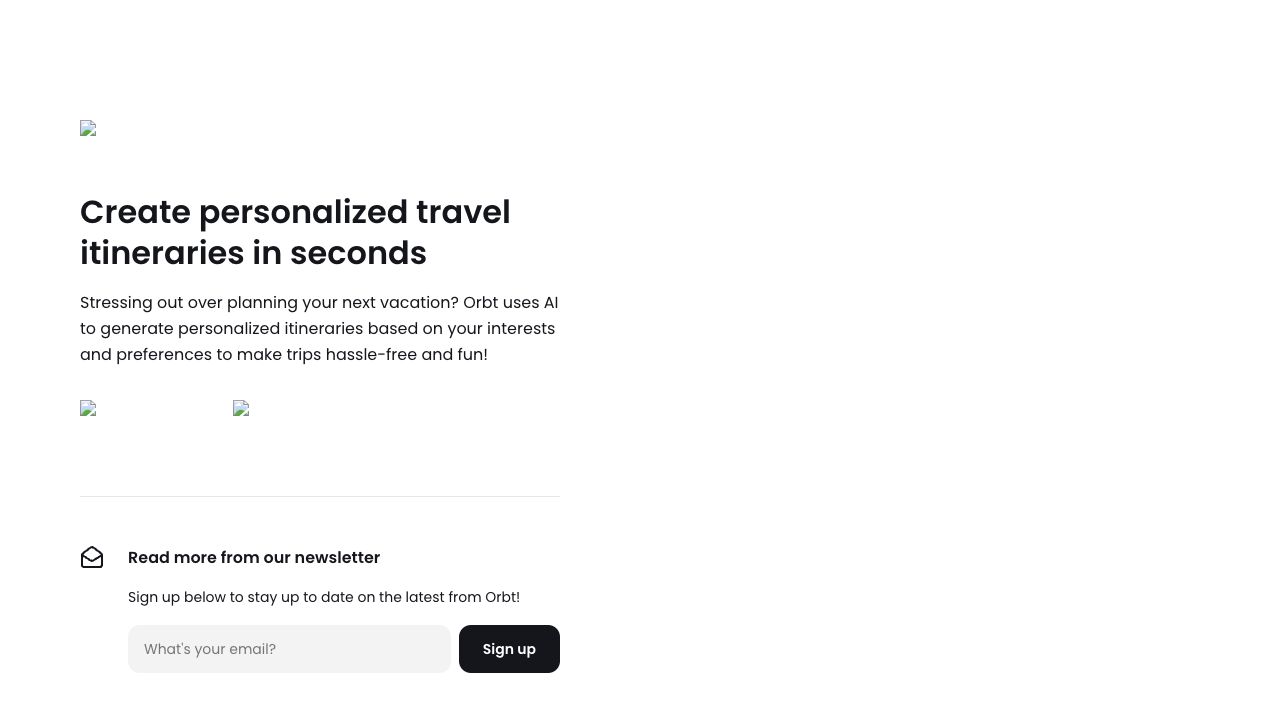Focus the "What's your email?" field

point(289,649)
